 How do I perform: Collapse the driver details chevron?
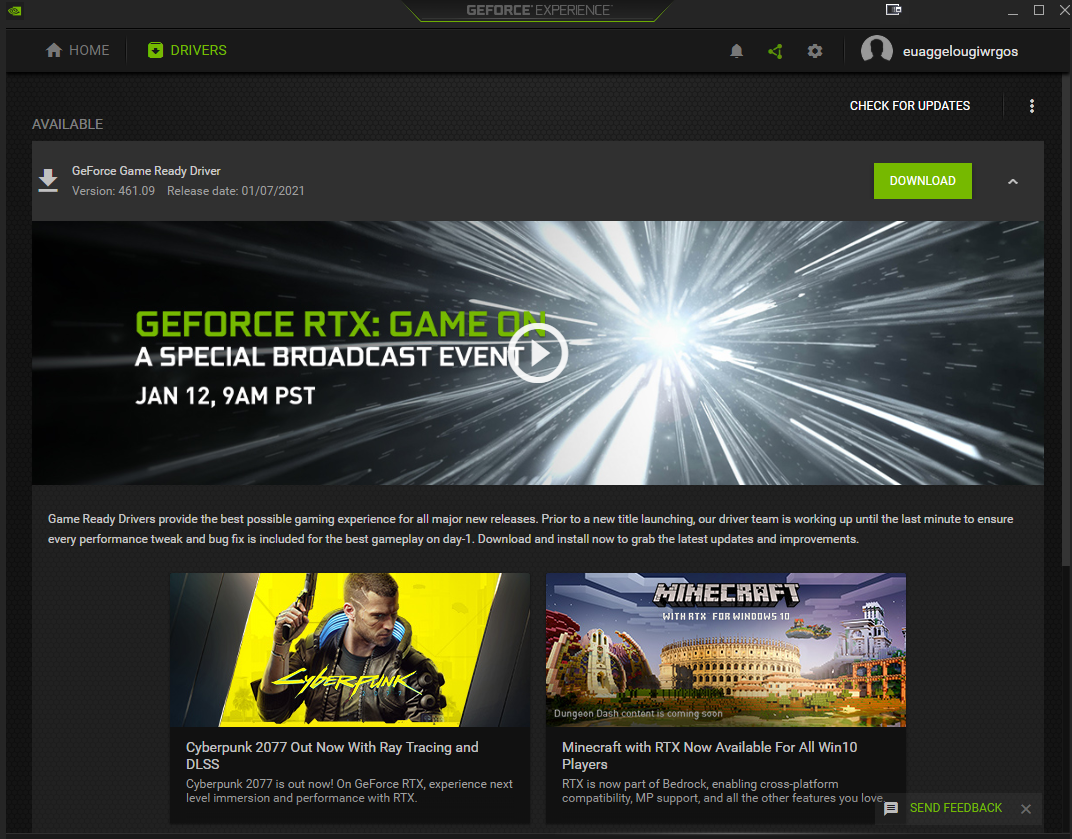point(1013,182)
